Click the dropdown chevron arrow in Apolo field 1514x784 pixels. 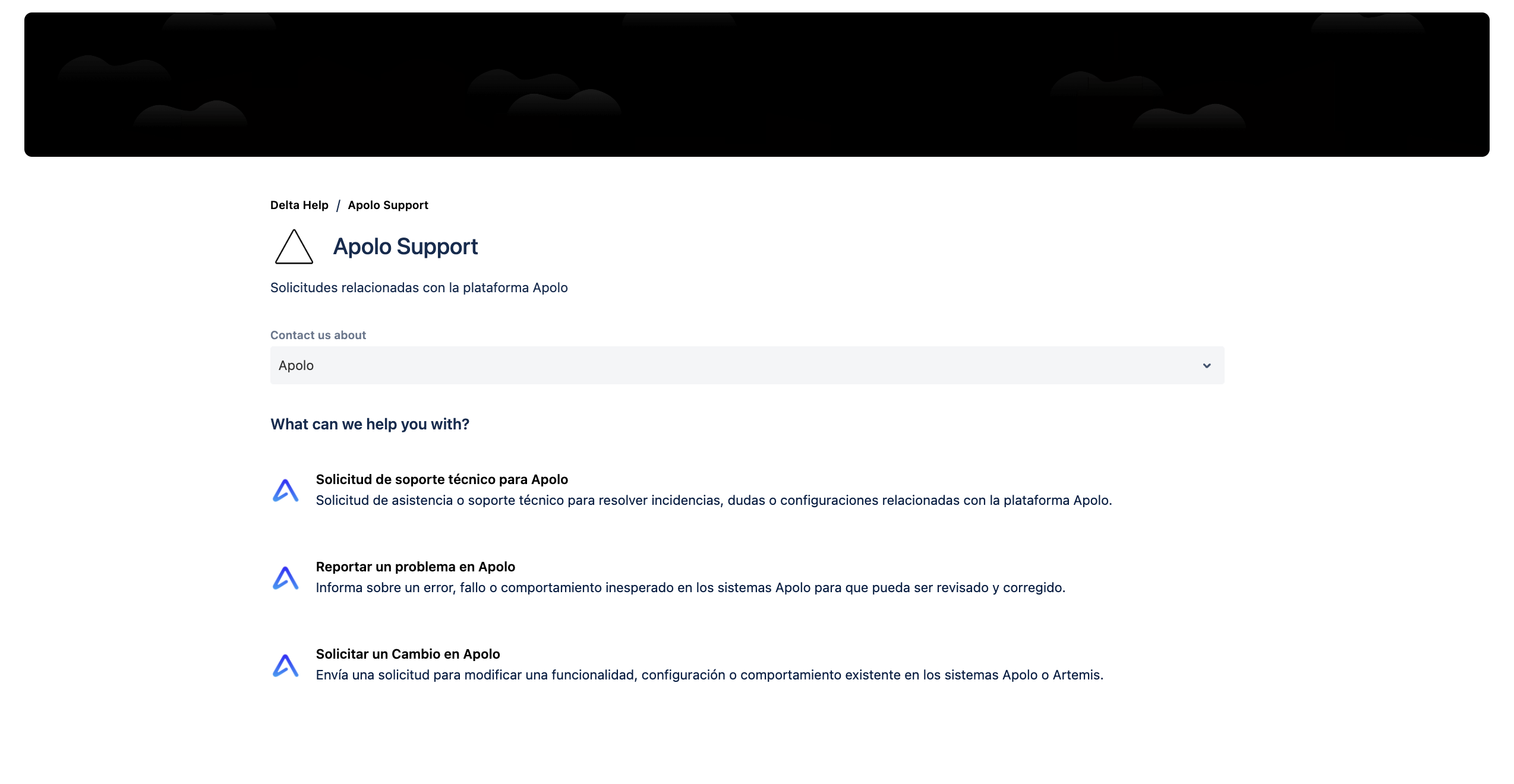[x=1207, y=366]
